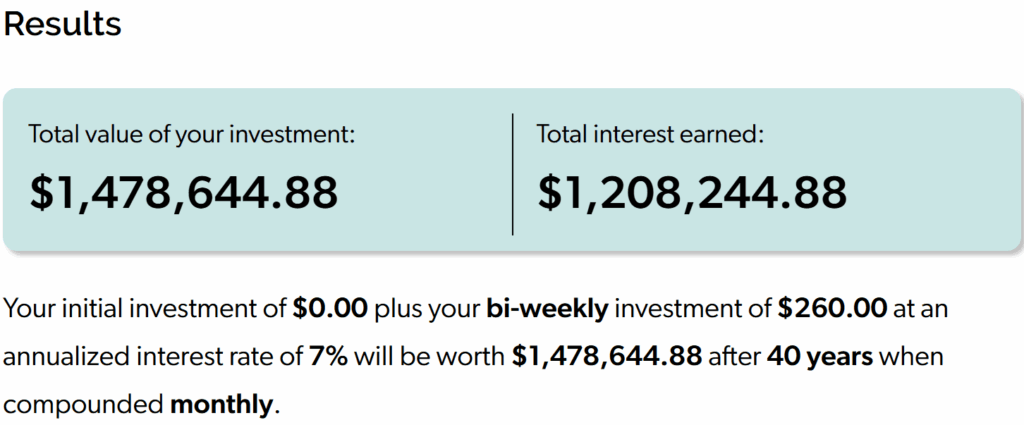Click the bold "monthly" compounding text

(221, 405)
